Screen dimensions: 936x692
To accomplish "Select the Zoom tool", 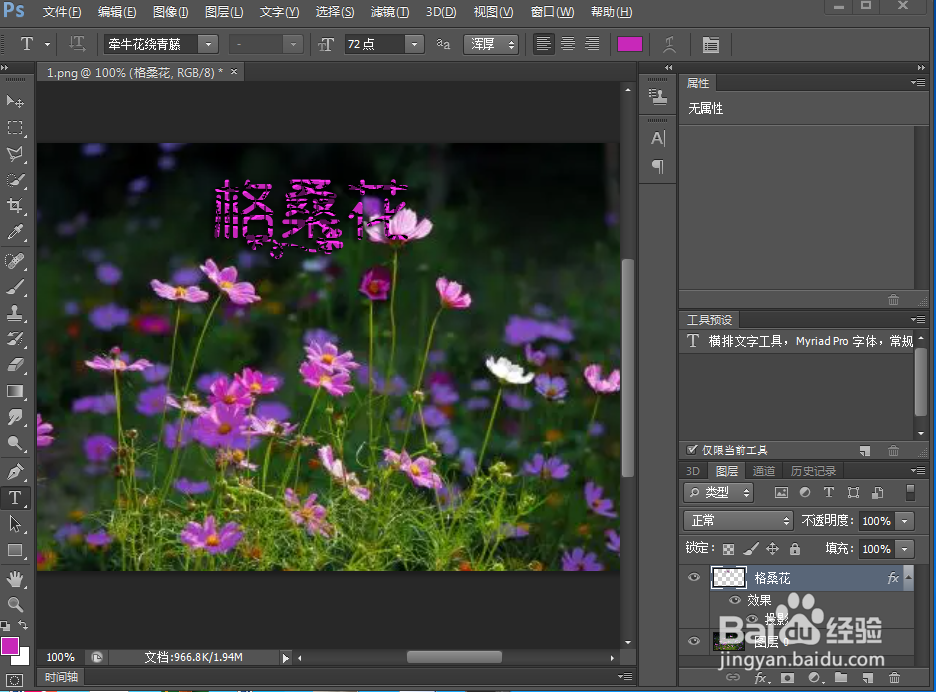I will (x=15, y=604).
